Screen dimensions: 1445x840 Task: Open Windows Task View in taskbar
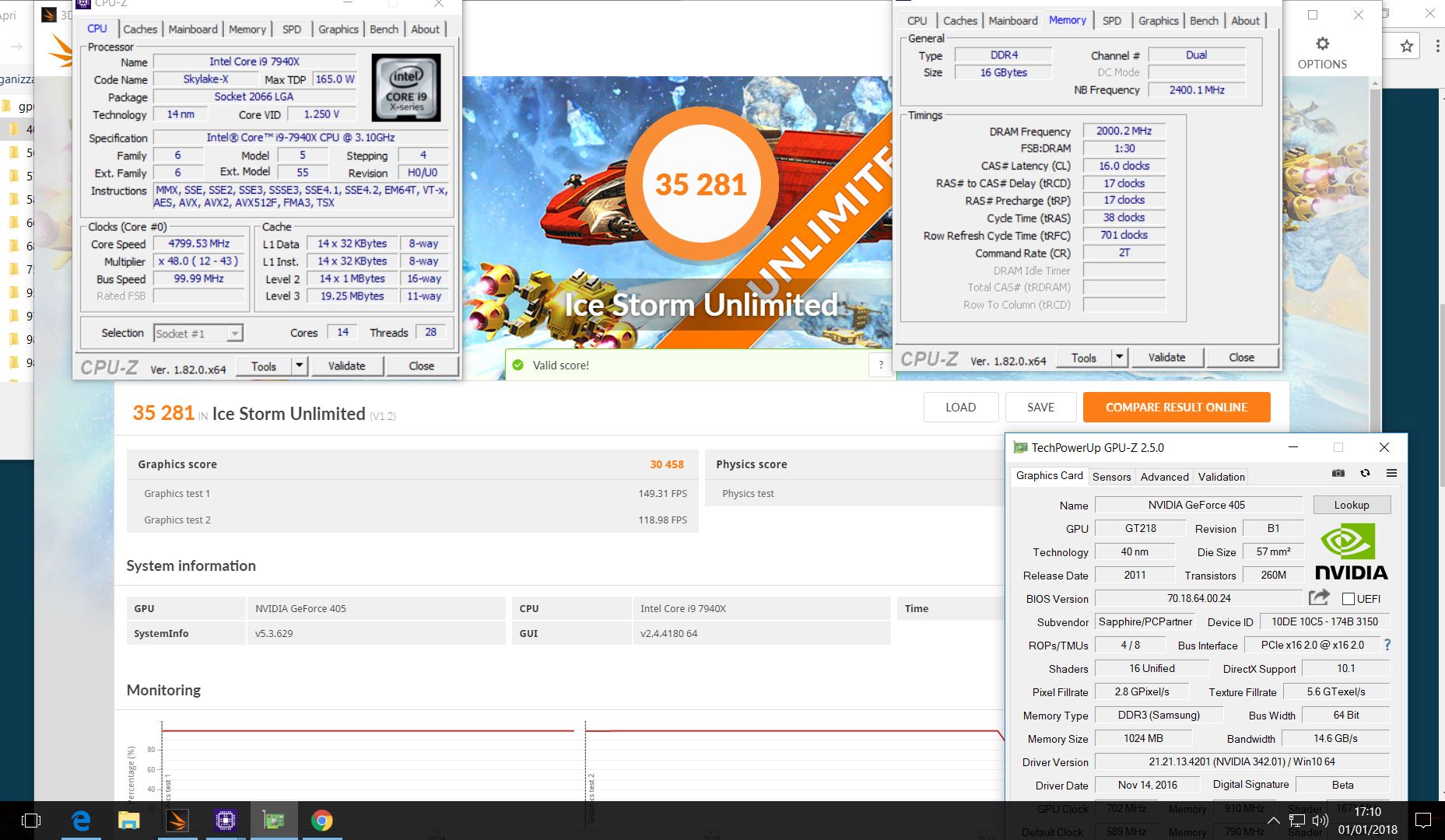coord(31,821)
